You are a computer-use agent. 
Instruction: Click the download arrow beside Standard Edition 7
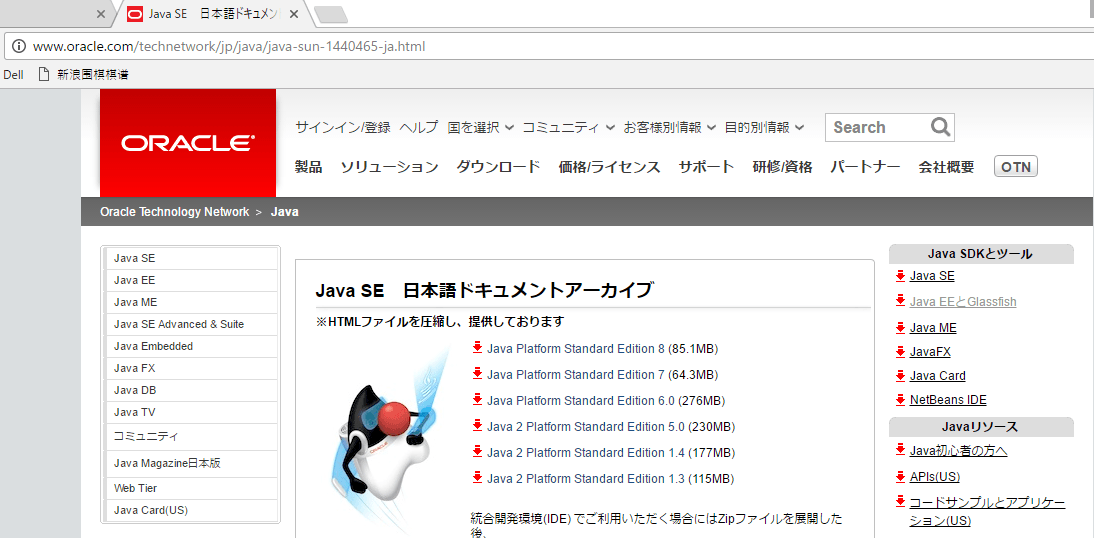[477, 373]
